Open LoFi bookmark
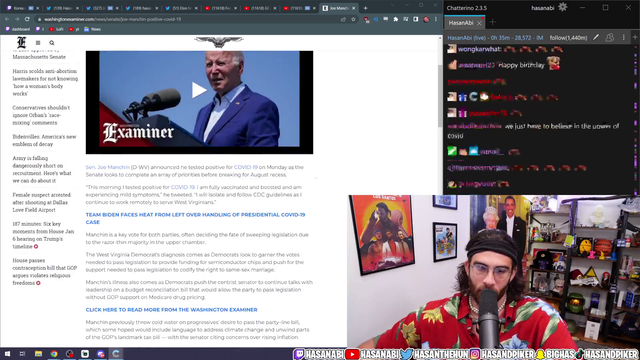 point(56,29)
